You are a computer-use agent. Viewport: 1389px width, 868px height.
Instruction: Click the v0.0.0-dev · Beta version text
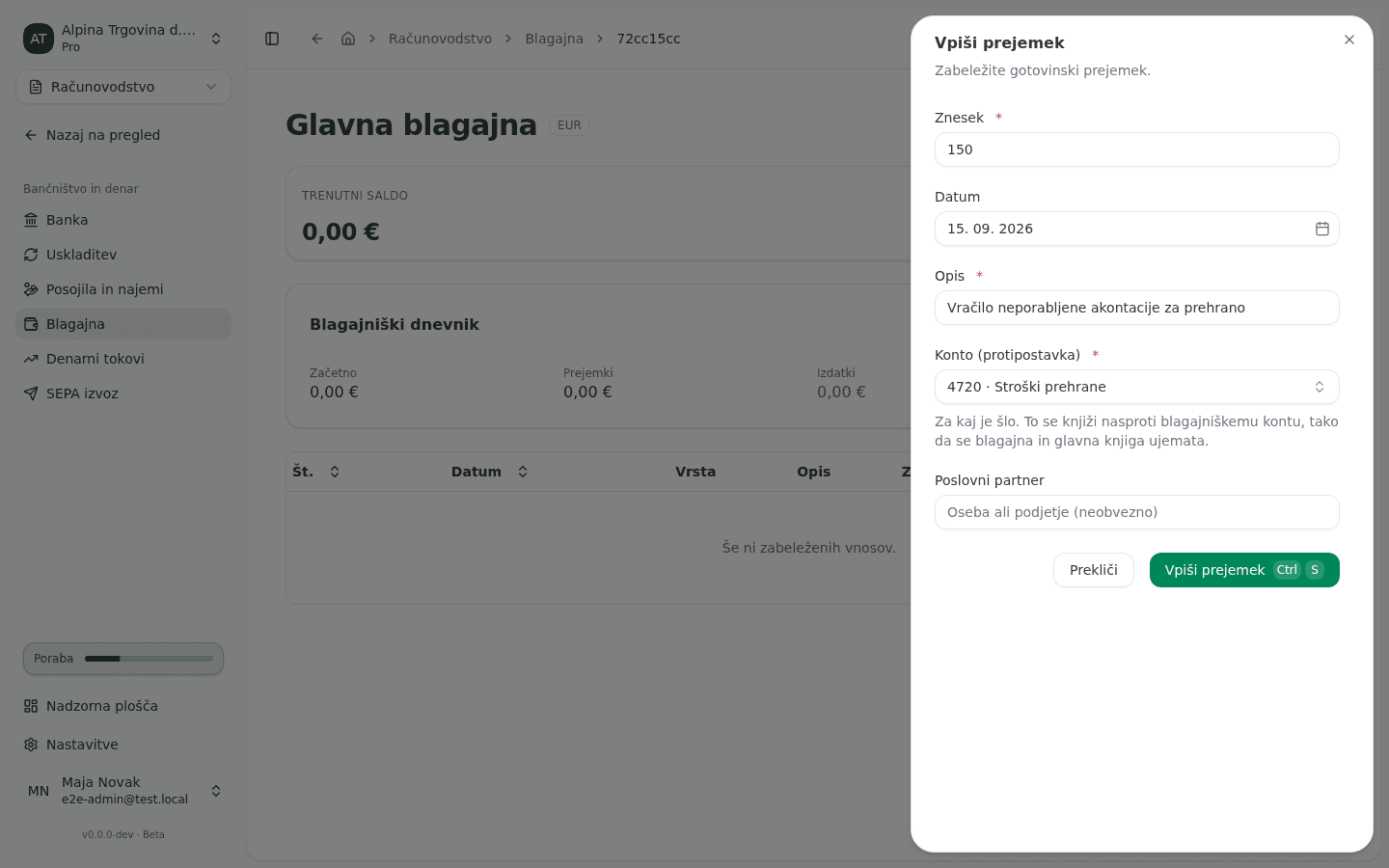pos(123,835)
